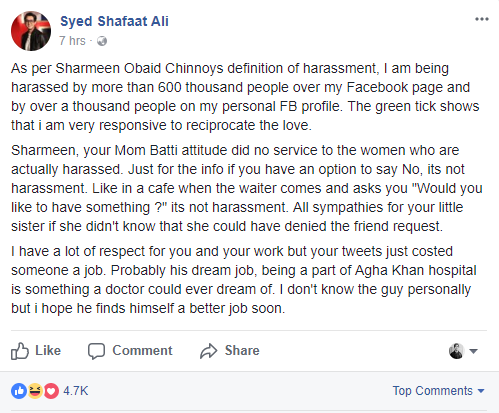Open the Top Comments sorting dropdown

pos(438,391)
